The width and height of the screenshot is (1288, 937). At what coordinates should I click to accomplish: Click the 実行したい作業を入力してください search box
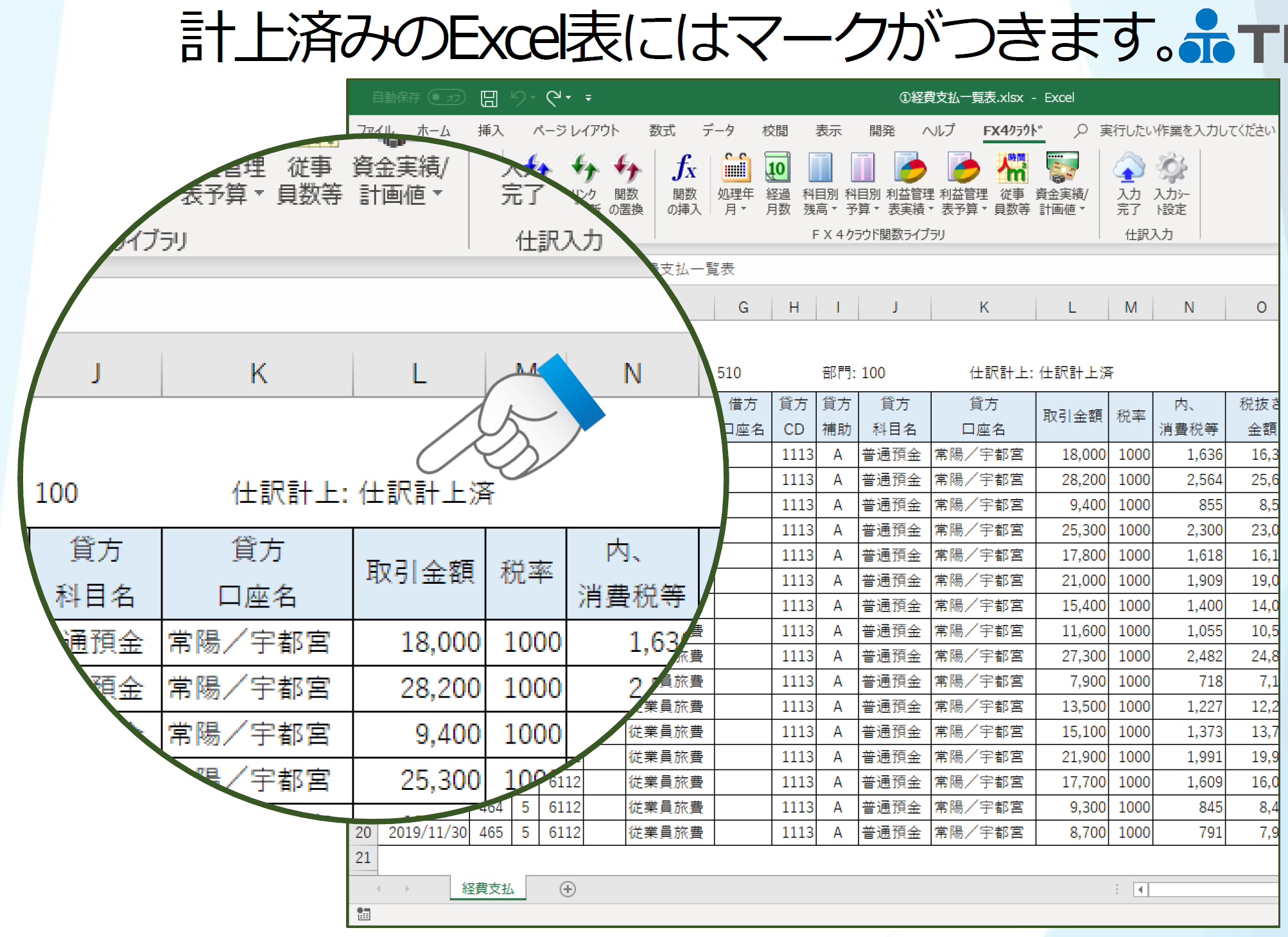tap(1149, 130)
